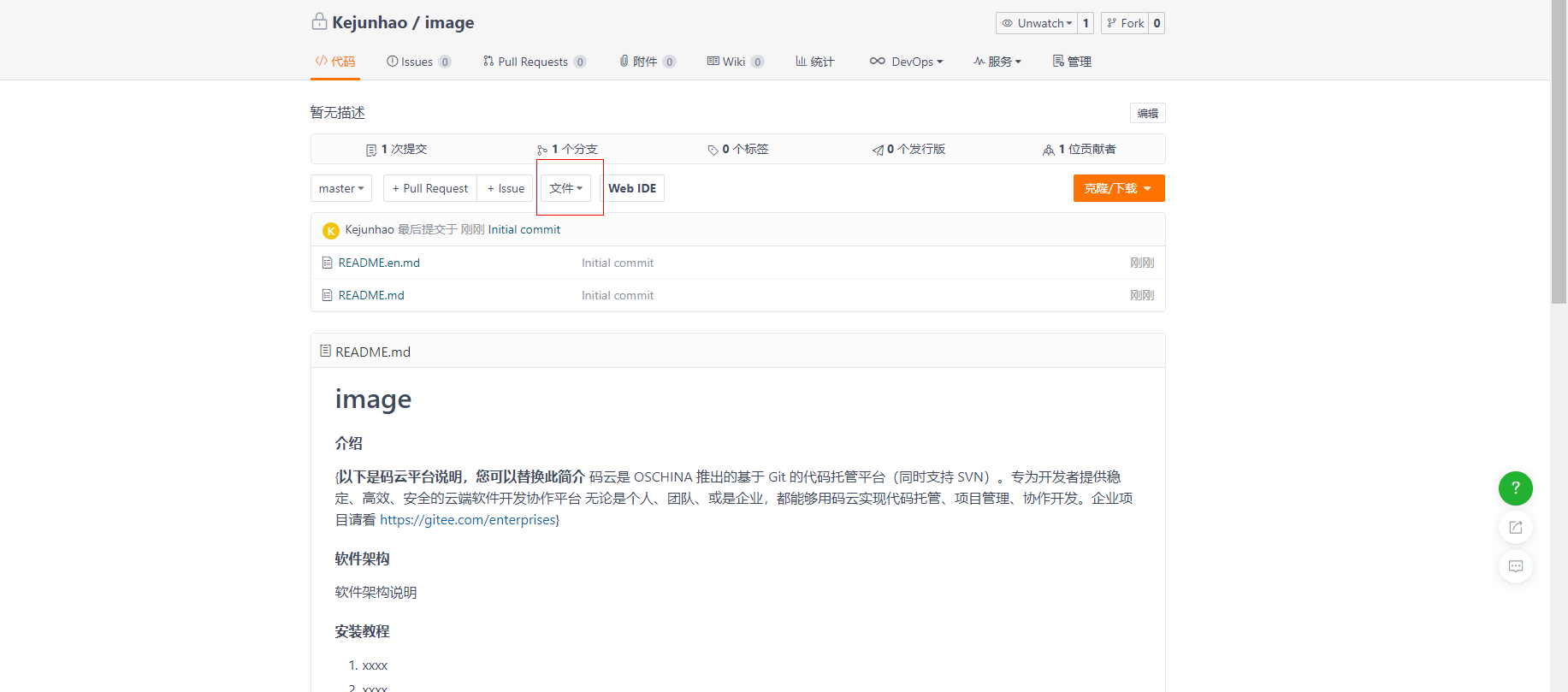Click the tag icon next to 0 个标签
Viewport: 1568px width, 692px height.
(x=713, y=150)
